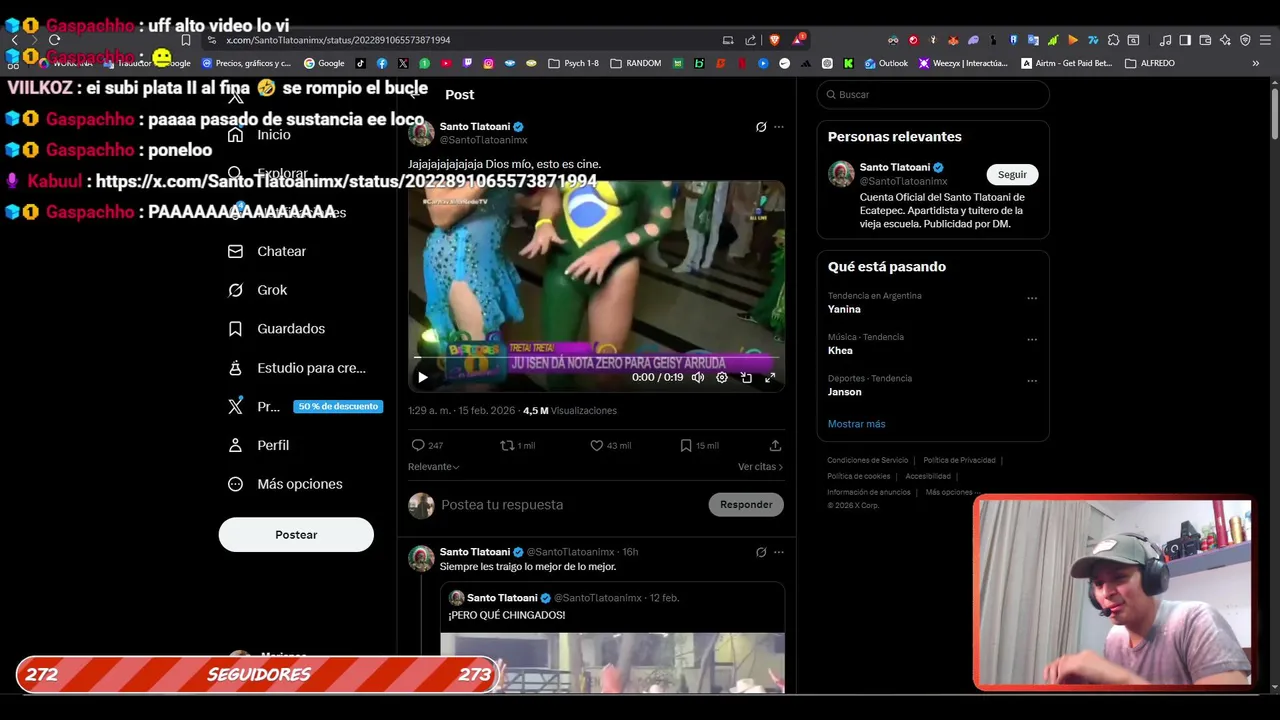Focus the Buscar search field
The width and height of the screenshot is (1280, 720).
coord(933,94)
